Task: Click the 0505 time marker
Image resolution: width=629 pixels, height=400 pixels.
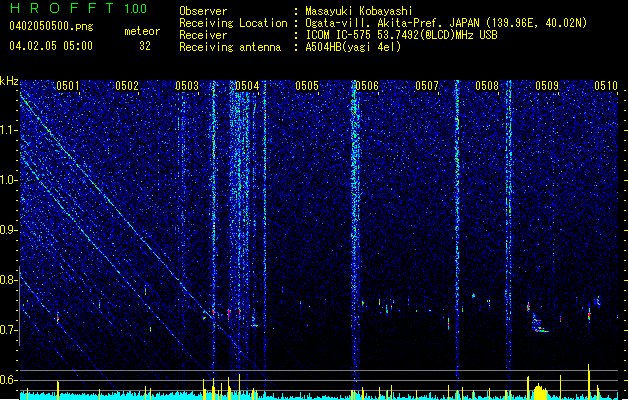Action: 307,86
